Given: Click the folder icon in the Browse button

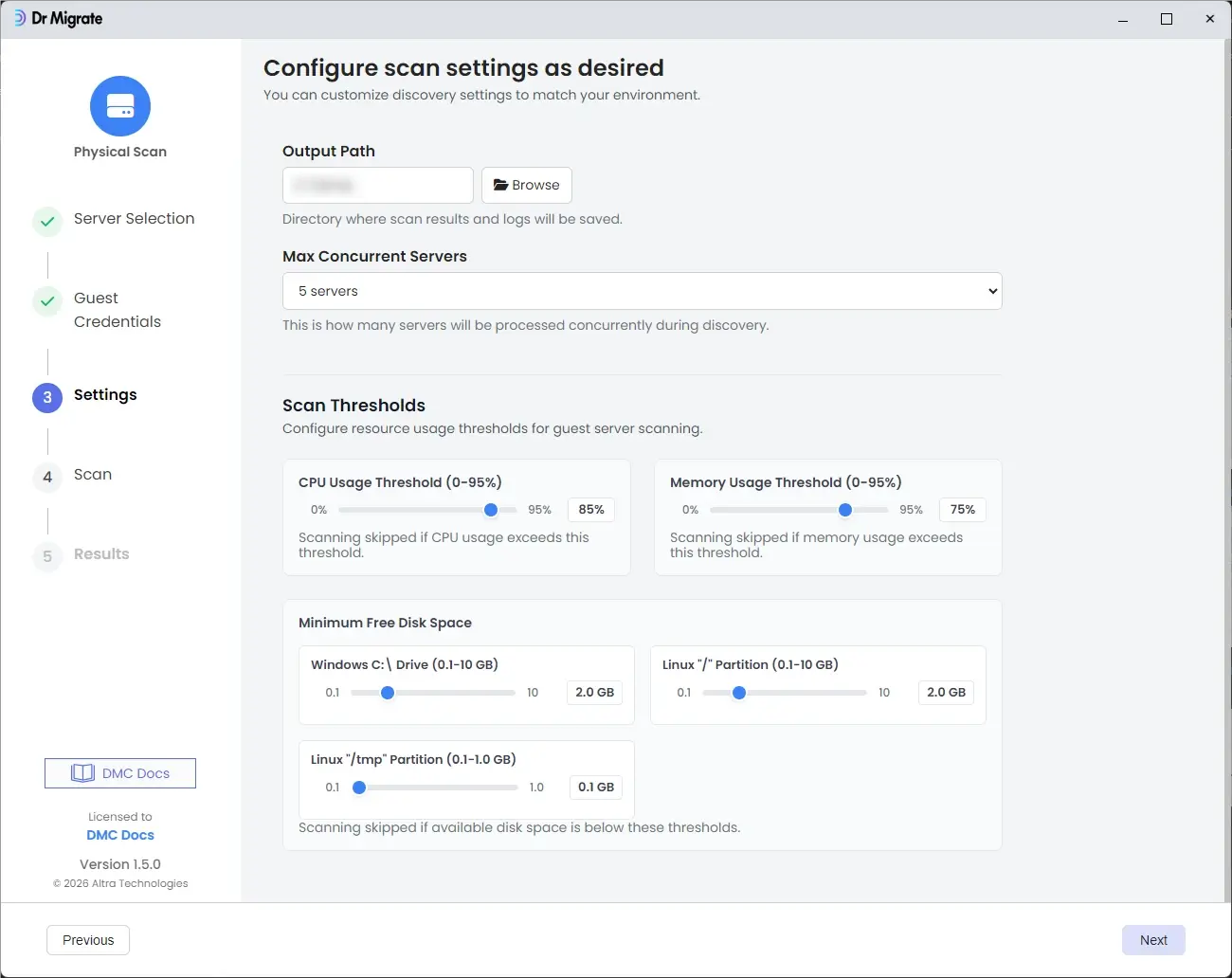Looking at the screenshot, I should coord(500,185).
